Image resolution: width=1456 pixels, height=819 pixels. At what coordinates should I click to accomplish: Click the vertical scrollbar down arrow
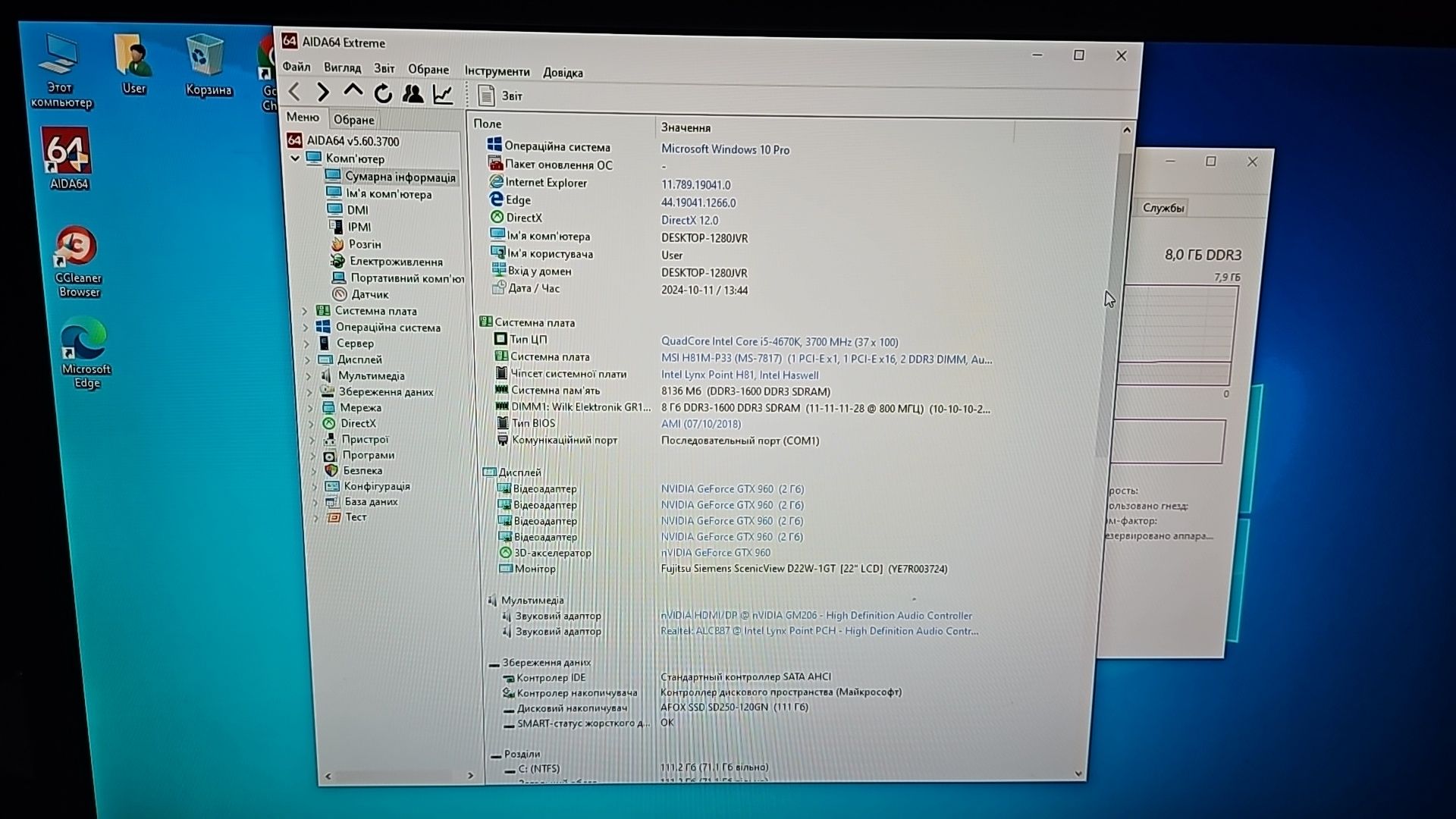(x=1078, y=773)
